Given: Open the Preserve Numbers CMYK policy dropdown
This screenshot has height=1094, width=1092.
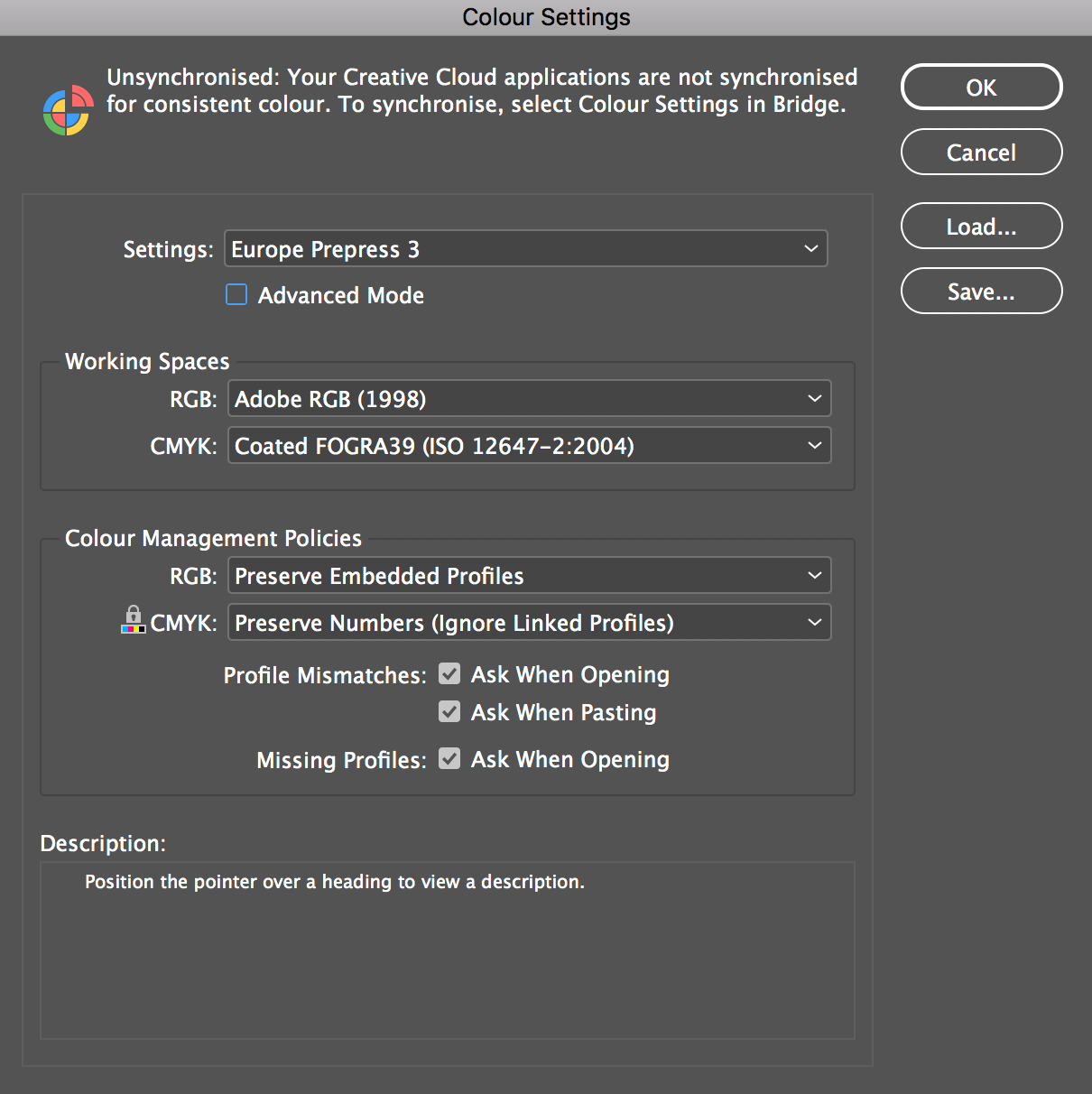Looking at the screenshot, I should (529, 622).
